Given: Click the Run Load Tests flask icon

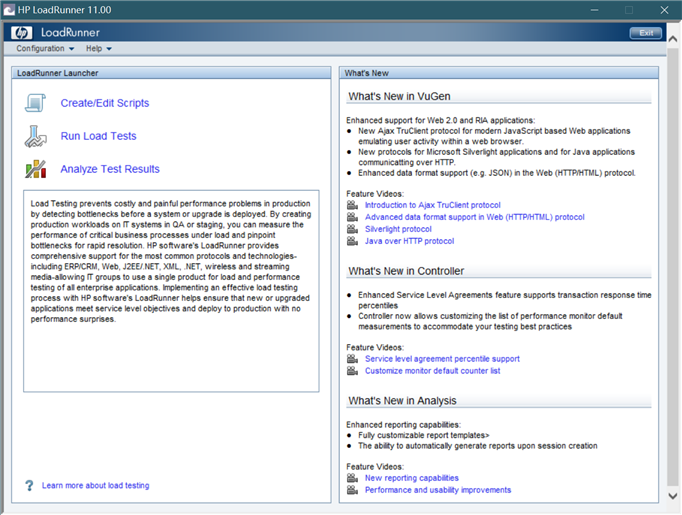Looking at the screenshot, I should 35,136.
